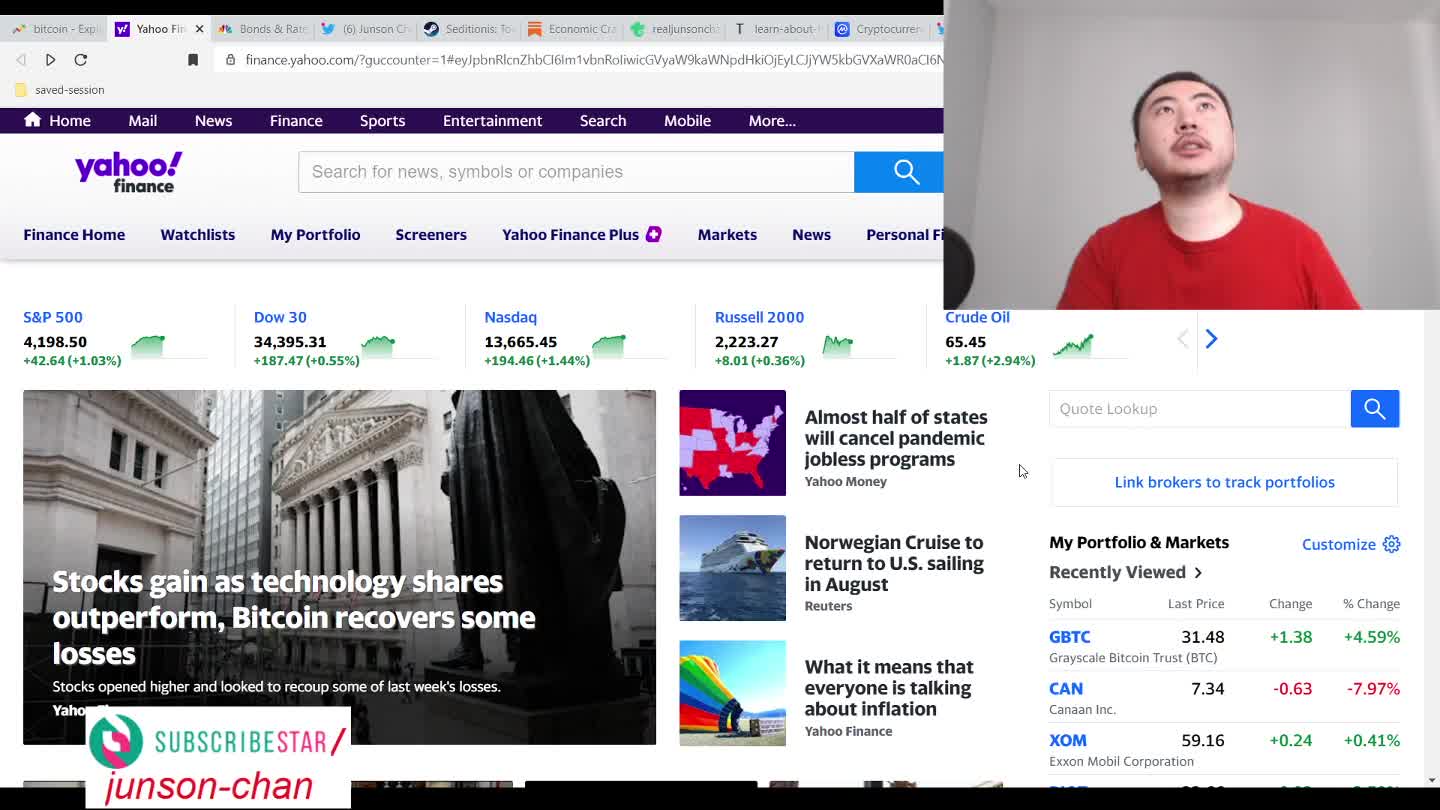Read 'What it means that everyone is talking about inflation'
Viewport: 1440px width, 810px height.
888,688
